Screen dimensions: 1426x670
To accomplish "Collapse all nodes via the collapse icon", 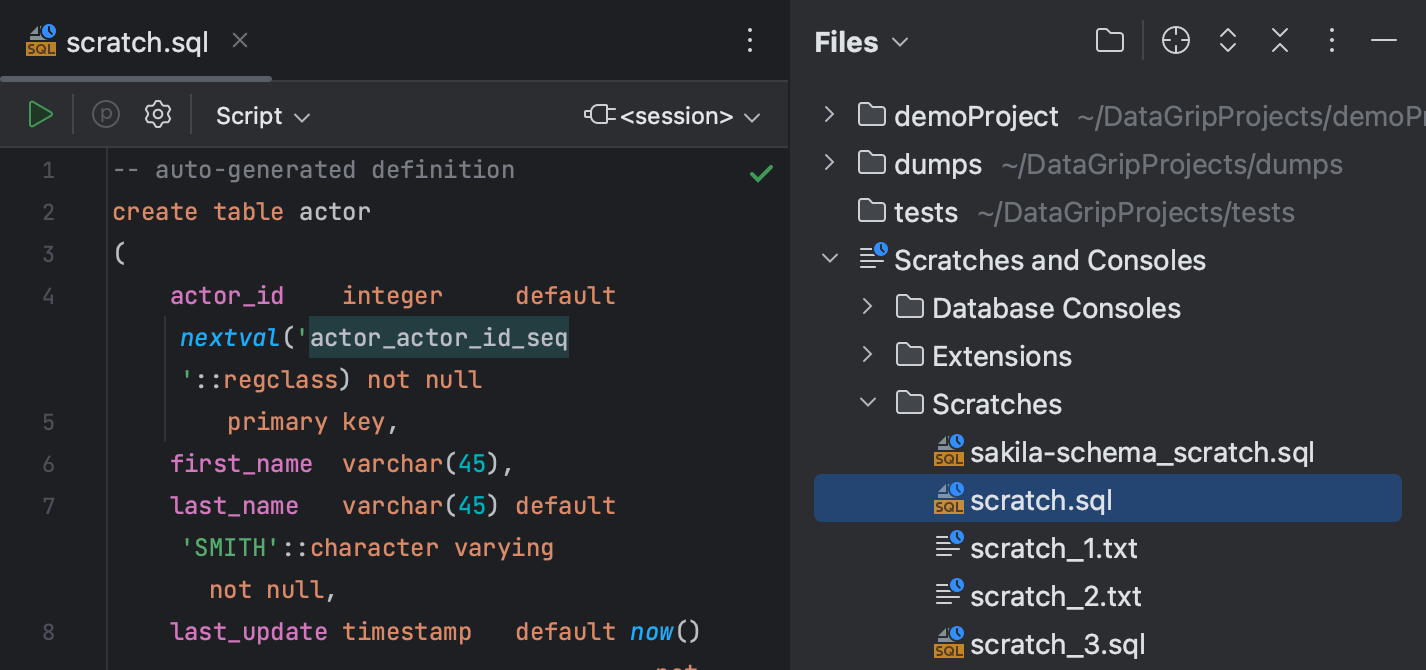I will [1279, 41].
